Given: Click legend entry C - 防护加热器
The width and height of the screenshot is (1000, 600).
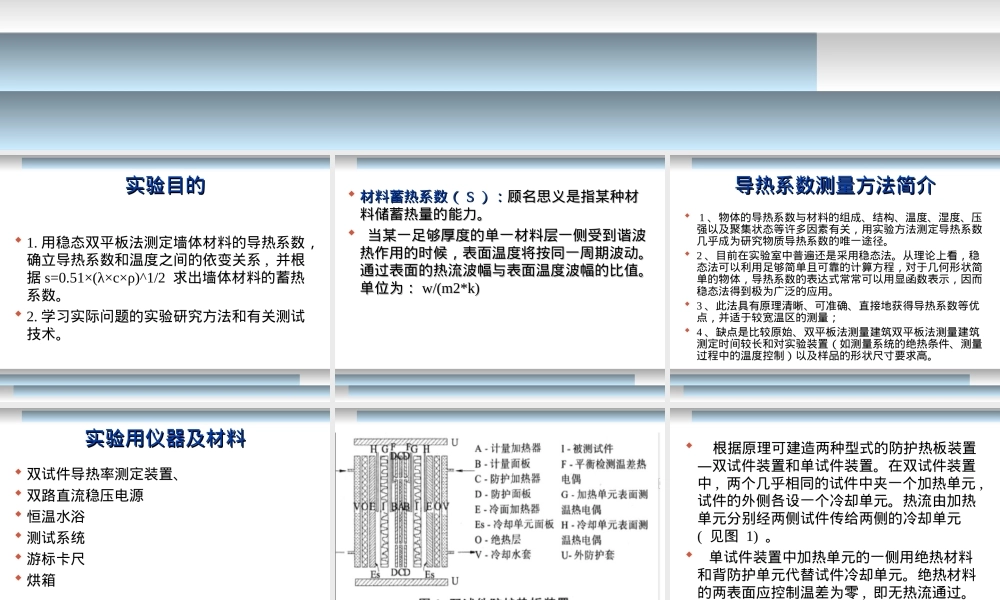Looking at the screenshot, I should pyautogui.click(x=508, y=478).
